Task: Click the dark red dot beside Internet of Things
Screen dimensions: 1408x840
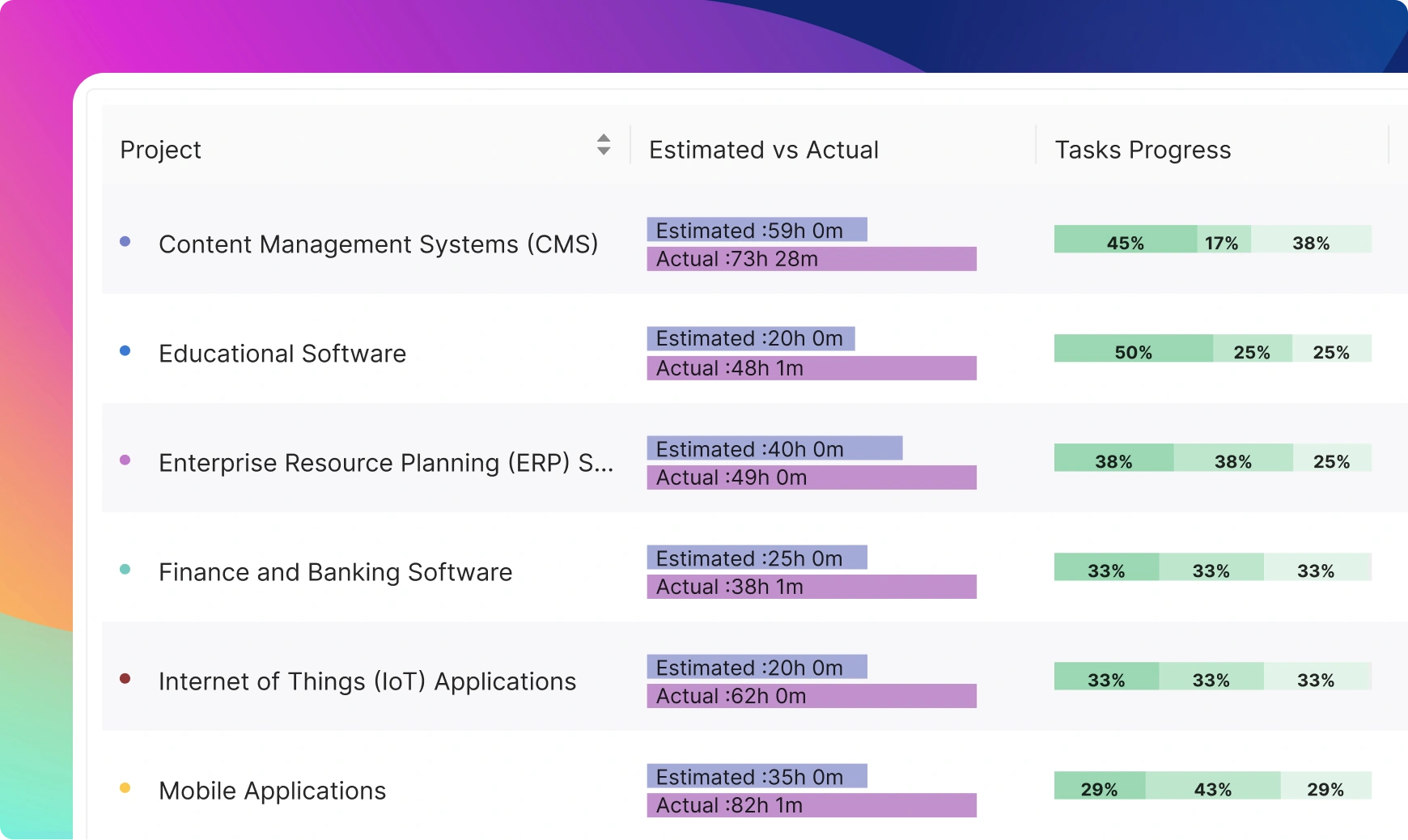Action: (x=125, y=678)
